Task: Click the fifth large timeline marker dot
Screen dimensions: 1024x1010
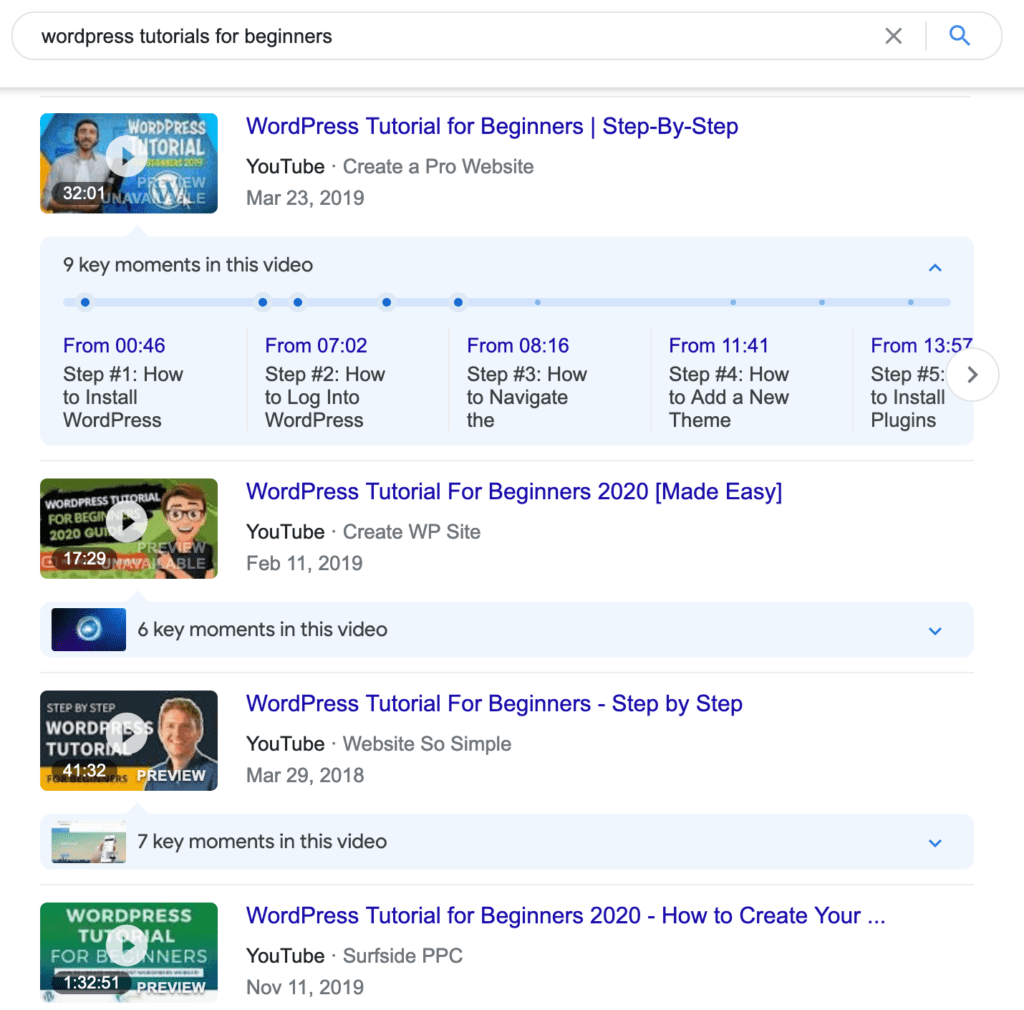Action: pyautogui.click(x=458, y=302)
